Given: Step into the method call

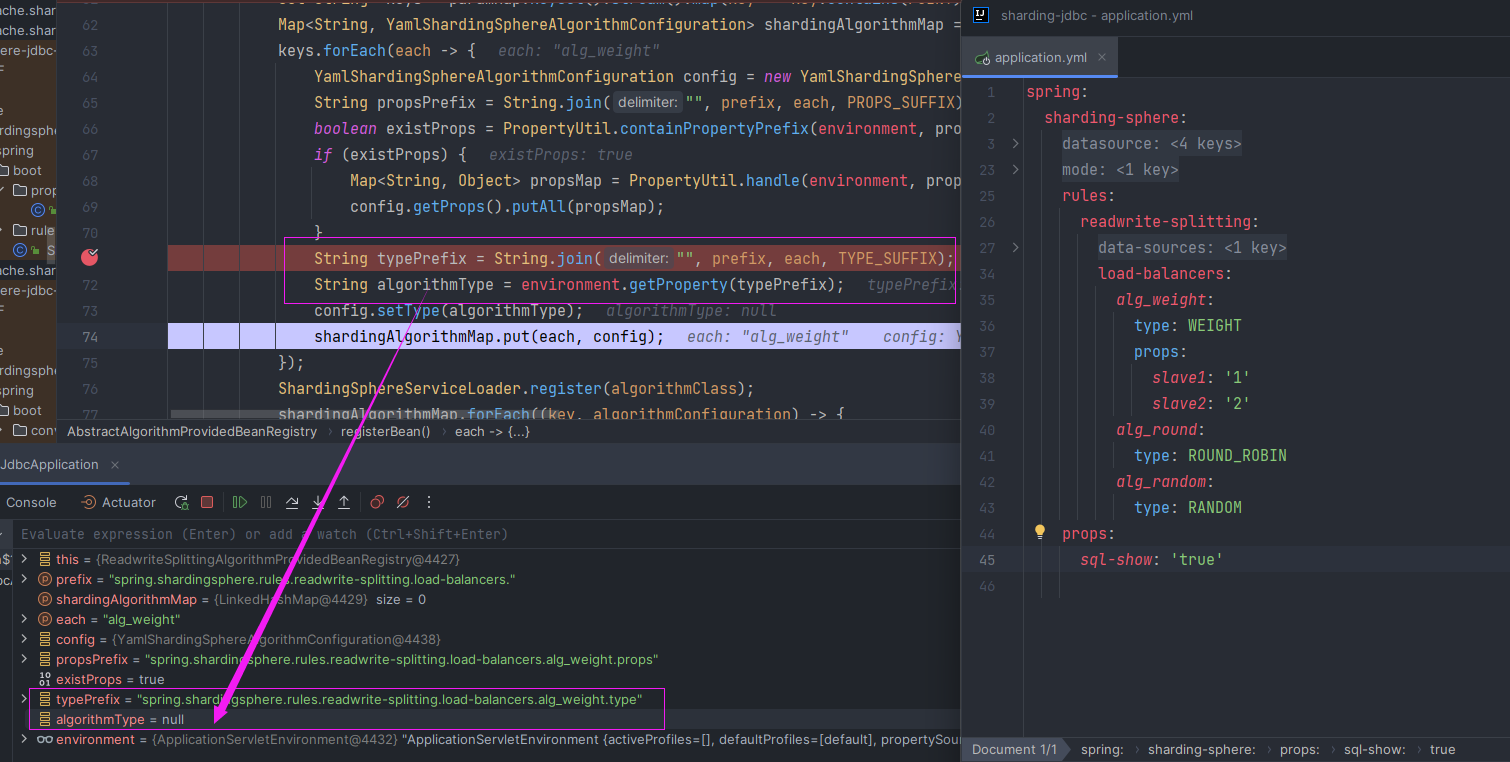Looking at the screenshot, I should [x=318, y=502].
